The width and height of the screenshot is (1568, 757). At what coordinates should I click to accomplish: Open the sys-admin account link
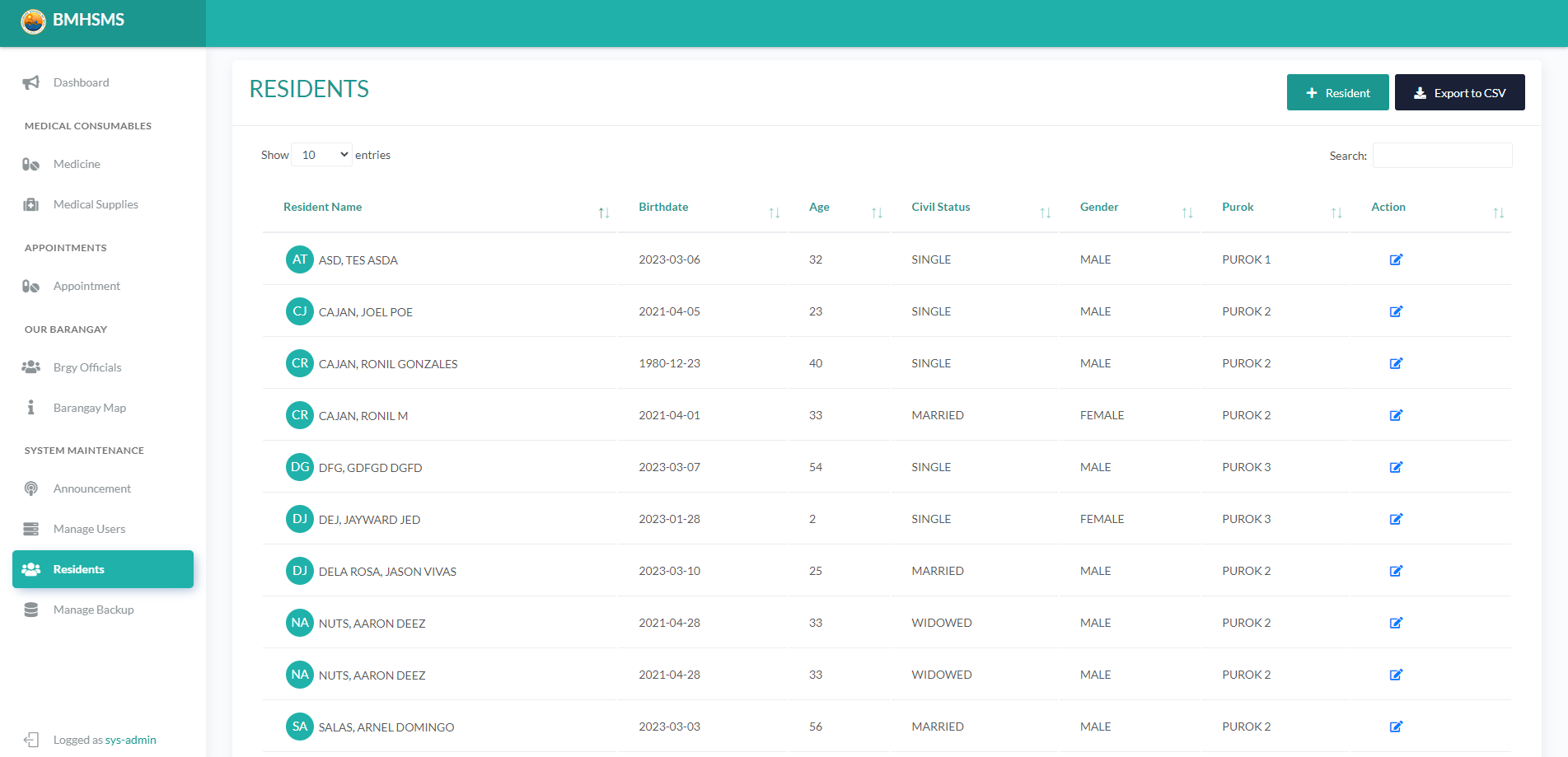(130, 740)
